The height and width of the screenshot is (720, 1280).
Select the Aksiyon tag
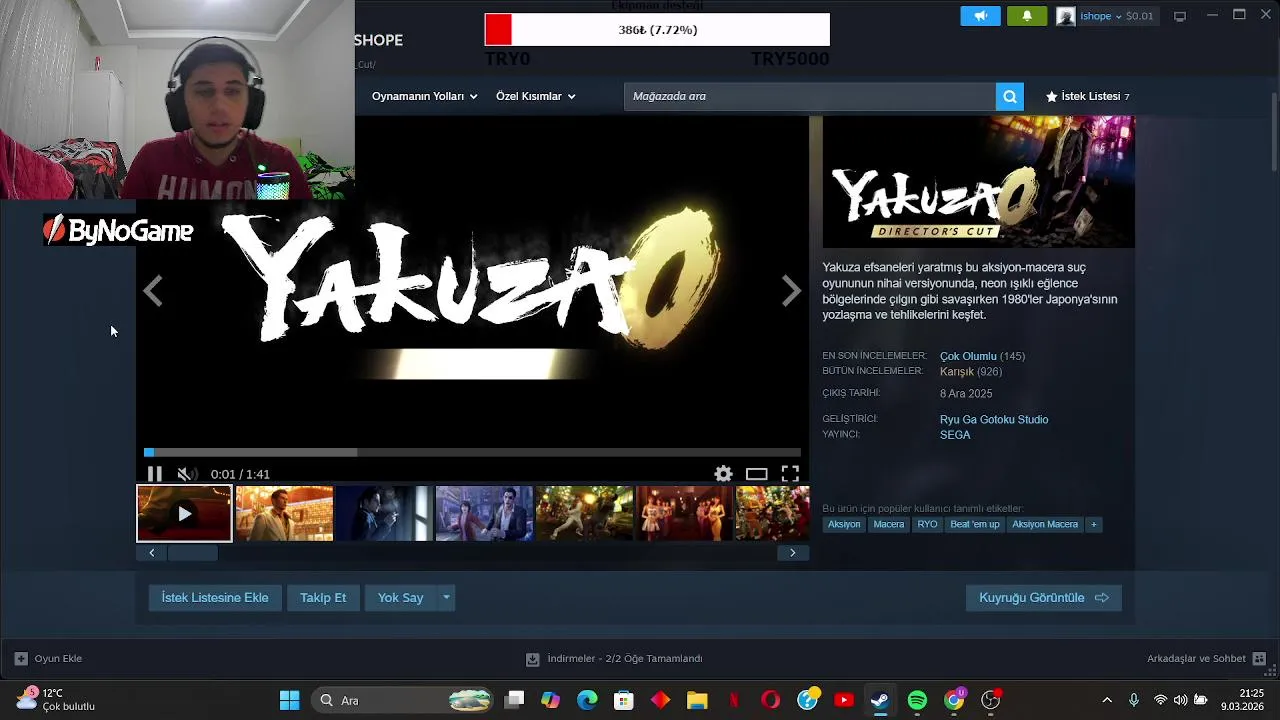pos(843,524)
